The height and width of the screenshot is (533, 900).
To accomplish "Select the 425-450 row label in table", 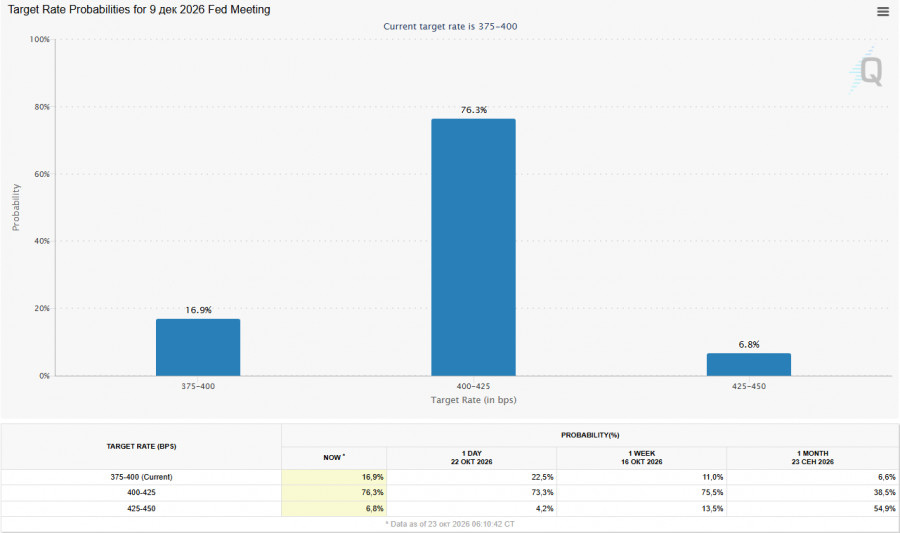I will pyautogui.click(x=141, y=508).
